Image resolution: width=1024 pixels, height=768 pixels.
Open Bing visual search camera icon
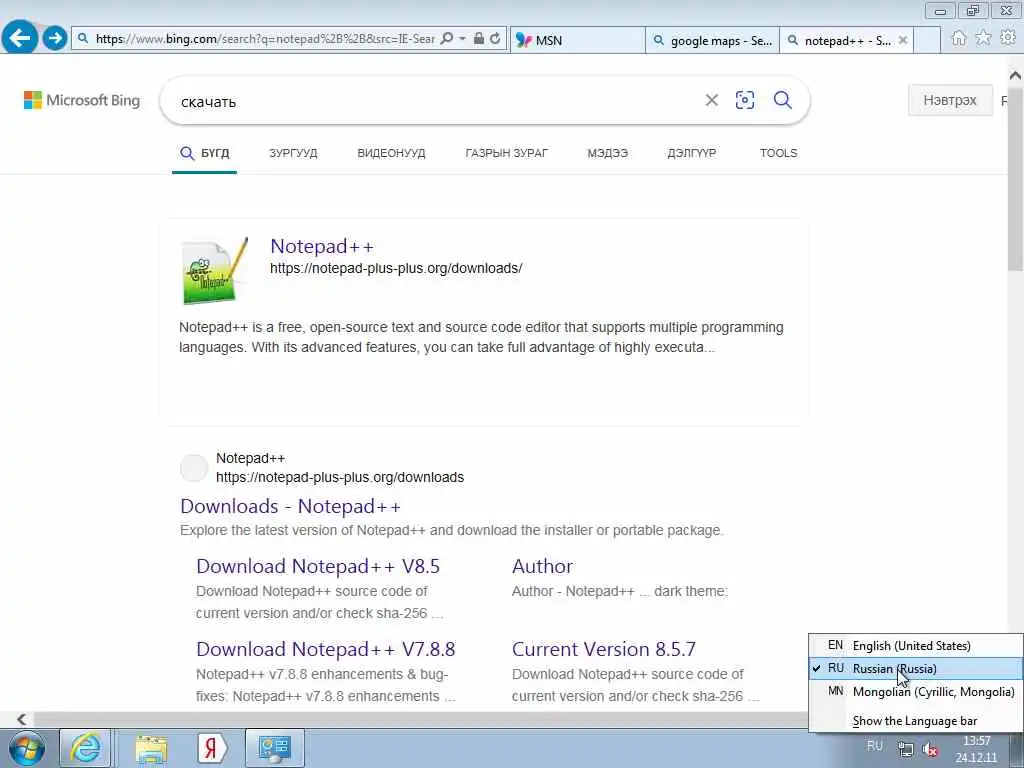(744, 100)
